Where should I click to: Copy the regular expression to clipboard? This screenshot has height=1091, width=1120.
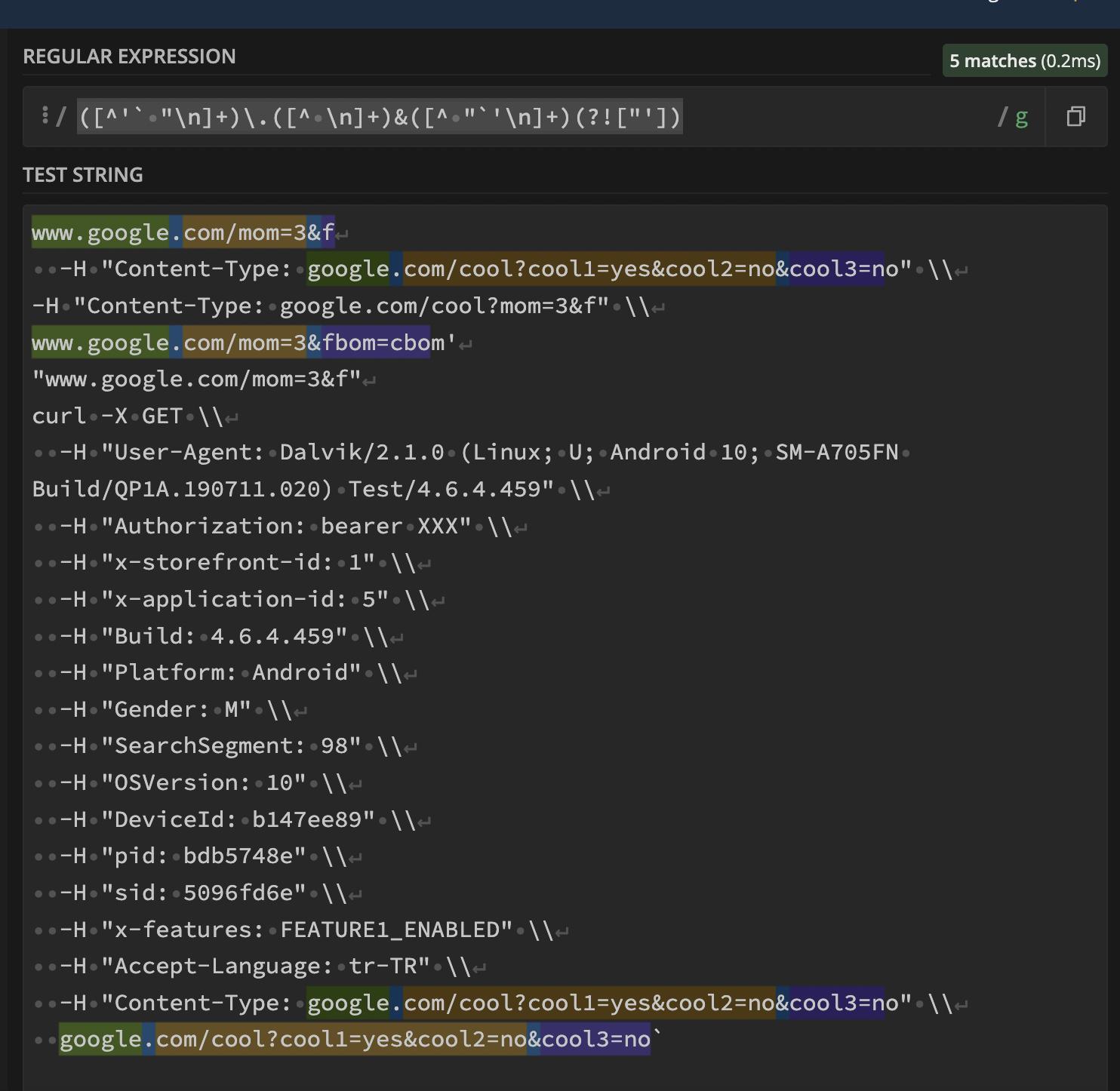(x=1076, y=117)
